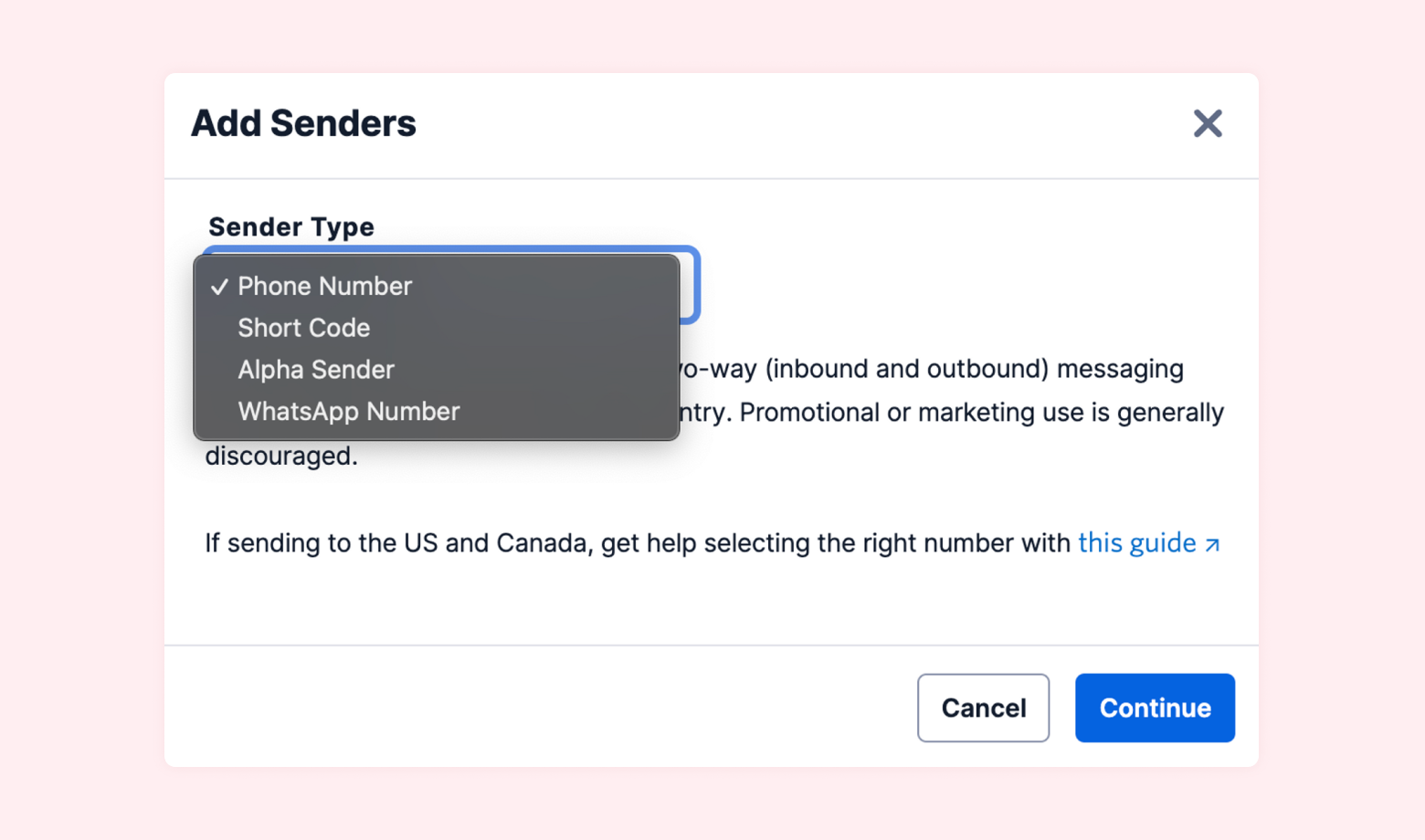The height and width of the screenshot is (840, 1425).
Task: Pick Alpha Sender as sender type
Action: pos(316,370)
